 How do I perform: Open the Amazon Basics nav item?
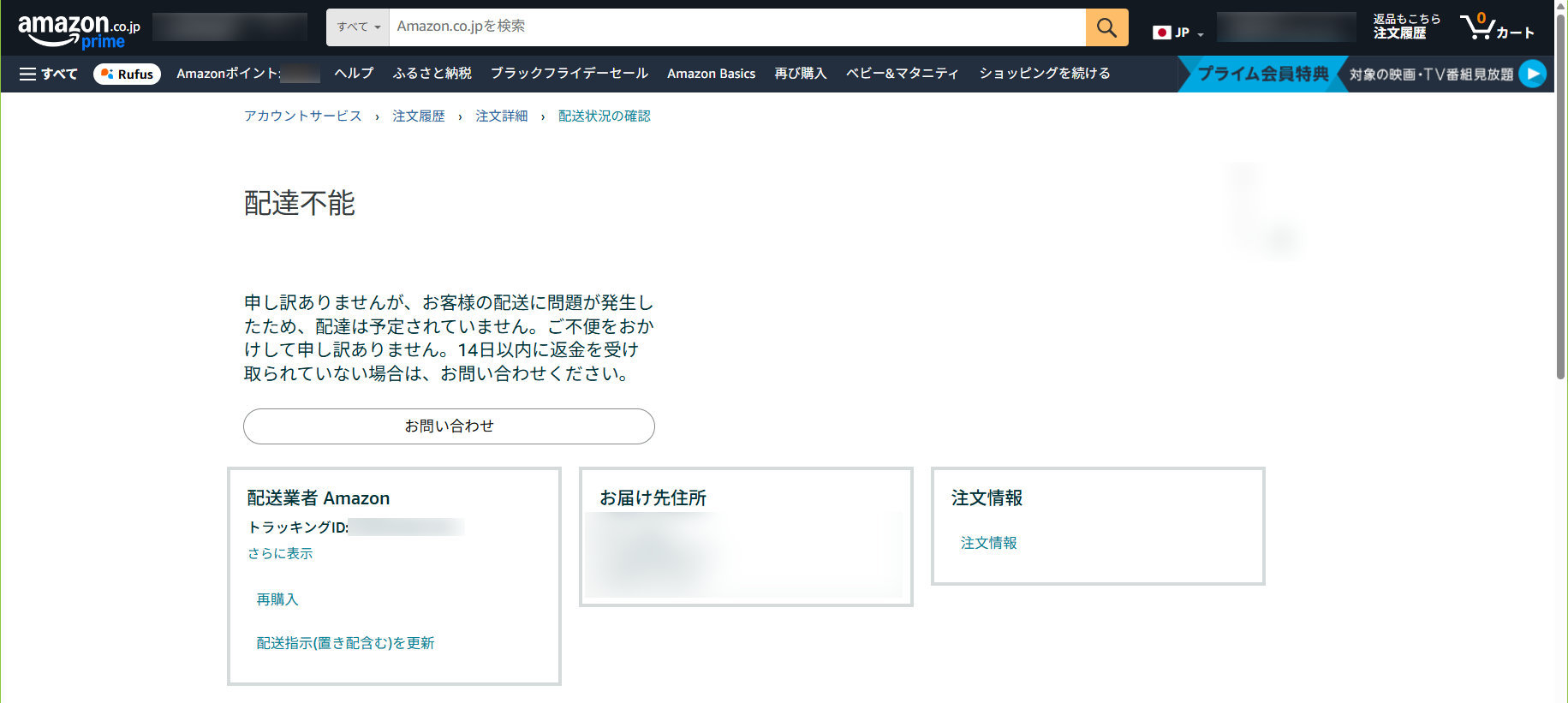pos(711,74)
